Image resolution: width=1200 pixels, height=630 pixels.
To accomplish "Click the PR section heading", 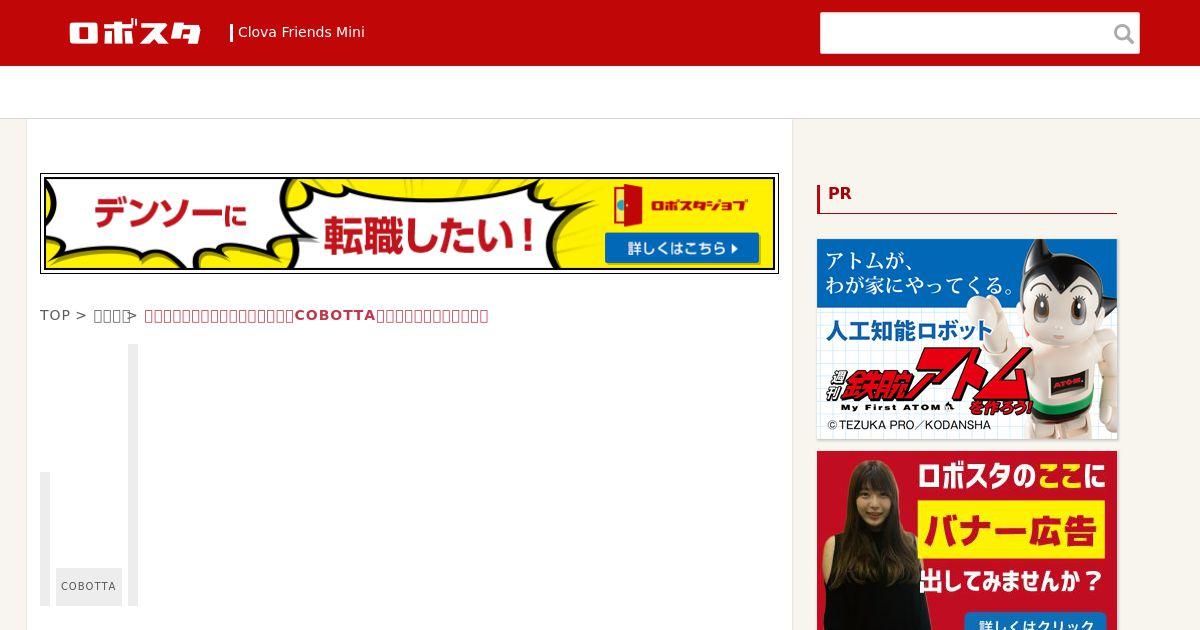I will click(840, 194).
